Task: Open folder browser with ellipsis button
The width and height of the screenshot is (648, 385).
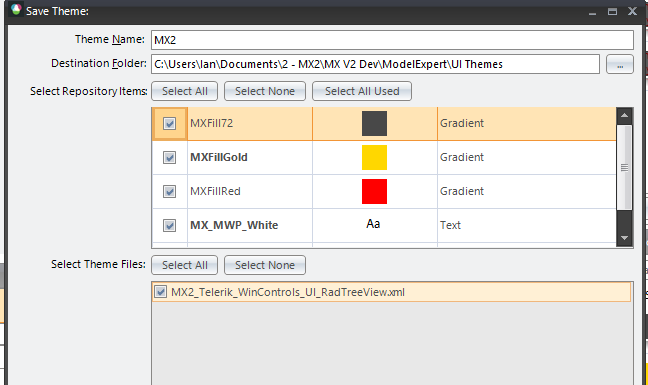Action: pyautogui.click(x=619, y=64)
